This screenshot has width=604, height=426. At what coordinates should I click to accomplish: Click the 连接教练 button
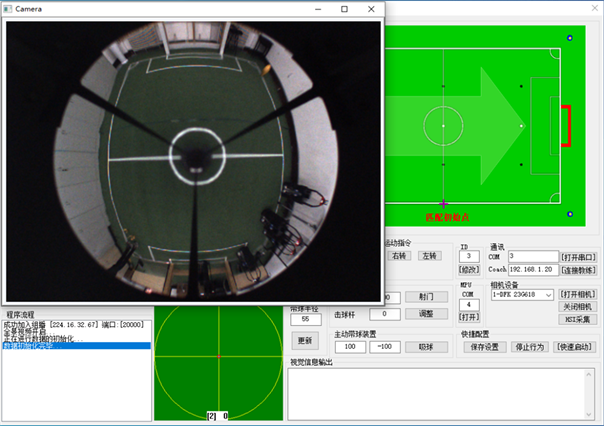578,270
